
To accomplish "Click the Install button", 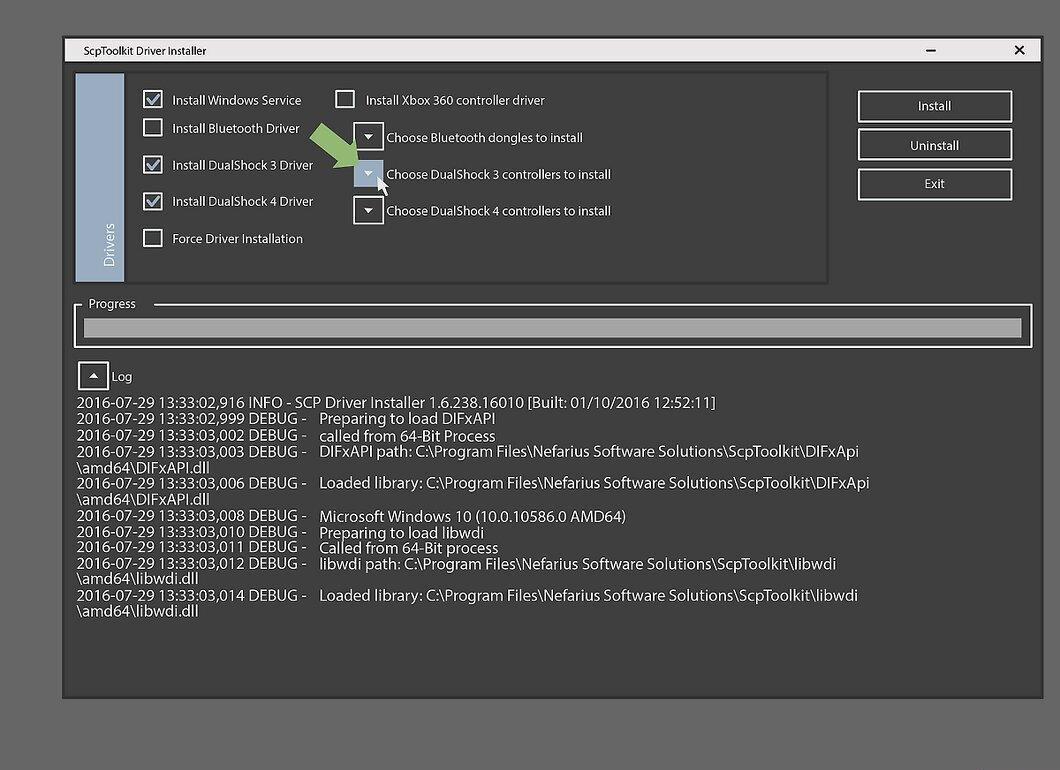I will (935, 106).
